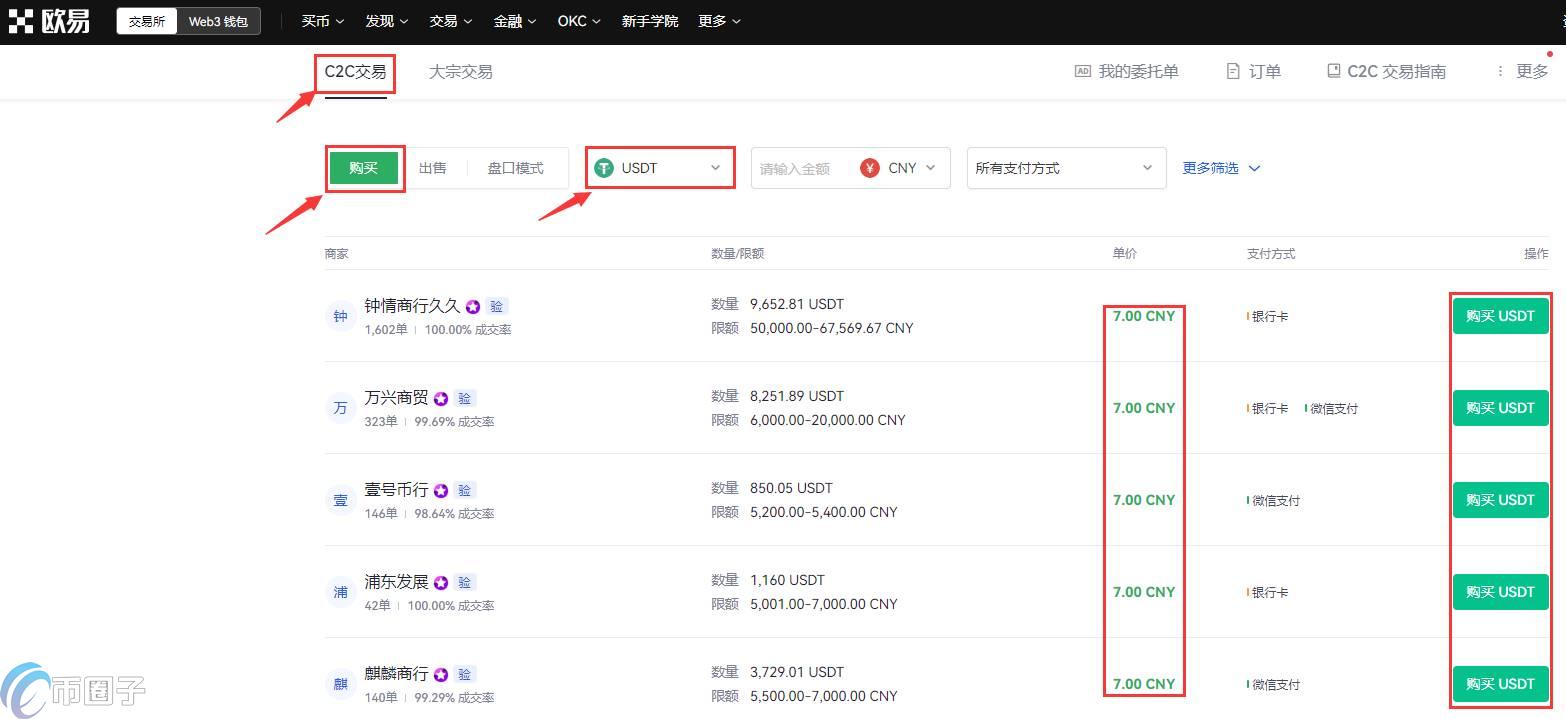Open the 买币 top menu
The width and height of the screenshot is (1566, 719).
[322, 21]
